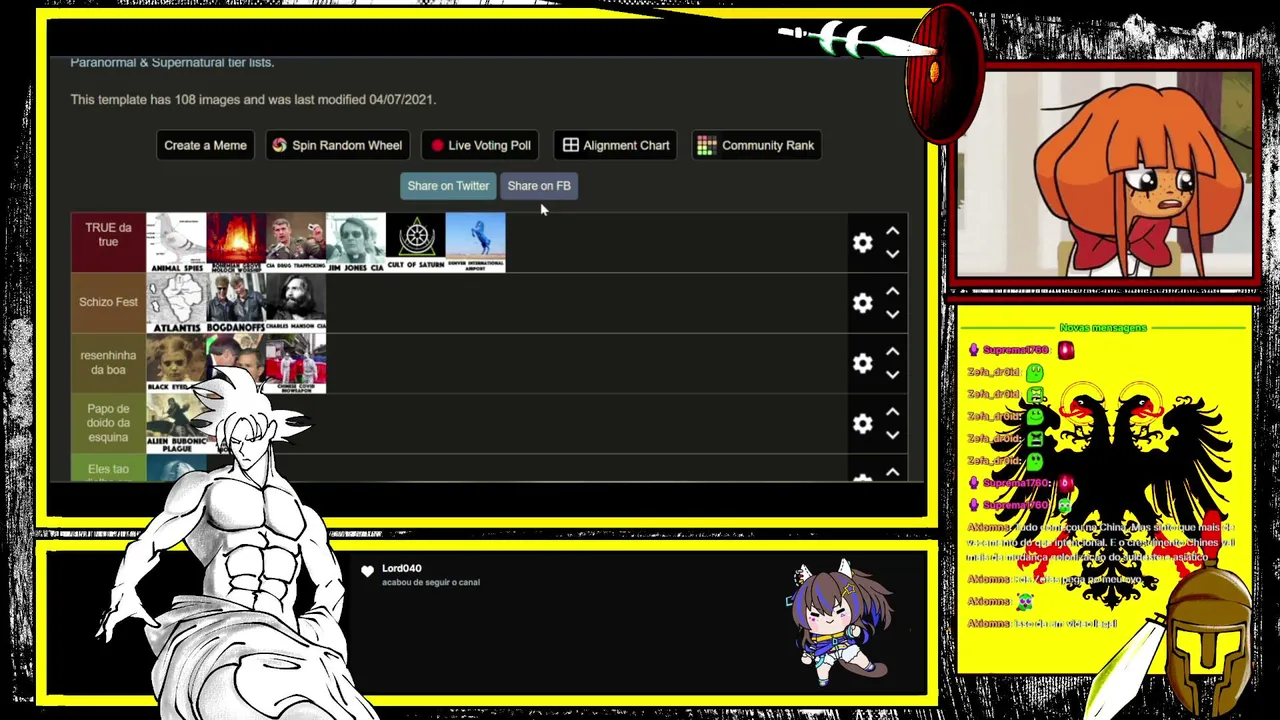Image resolution: width=1280 pixels, height=720 pixels.
Task: Move Schizo Fest tier down
Action: 892,314
